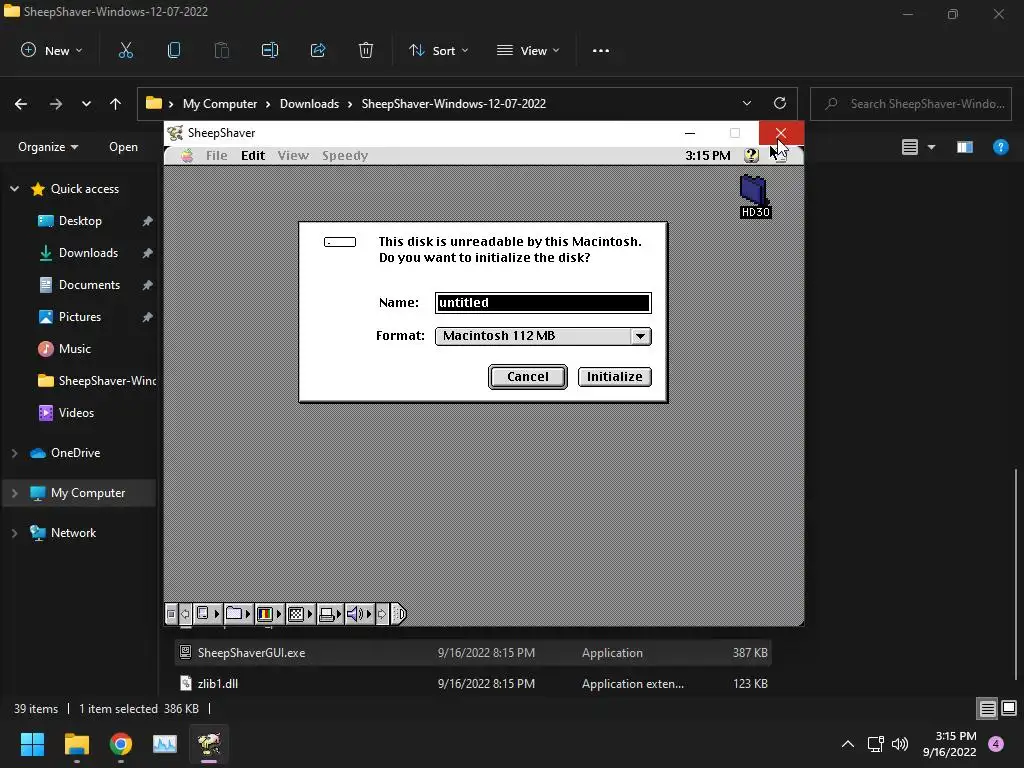Click Downloads in the address breadcrumb

[310, 104]
